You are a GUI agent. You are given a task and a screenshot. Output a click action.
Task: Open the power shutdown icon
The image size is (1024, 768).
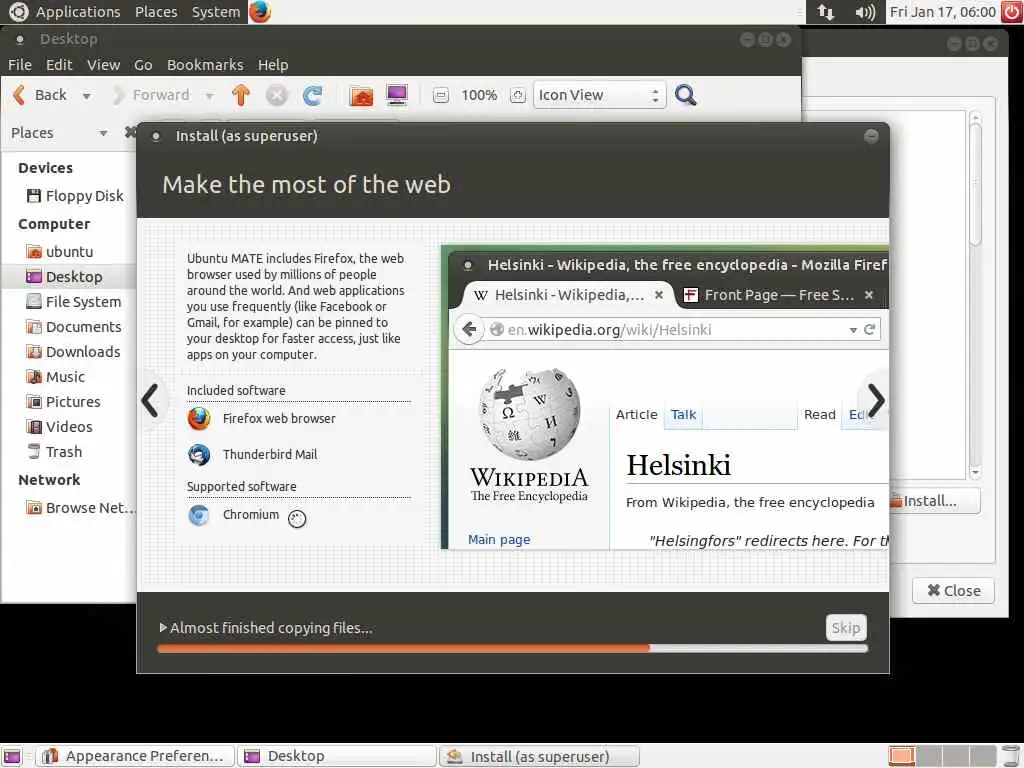click(1012, 12)
